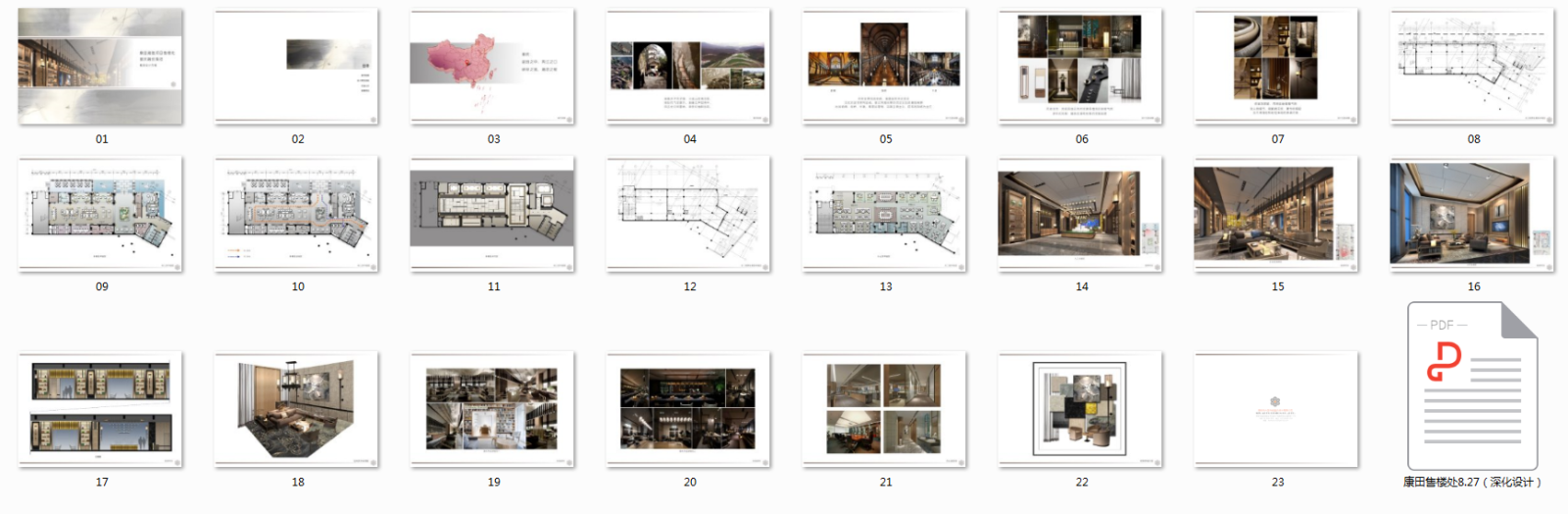
Task: Select thumbnail 15 lounge rendering
Action: coord(1277,214)
